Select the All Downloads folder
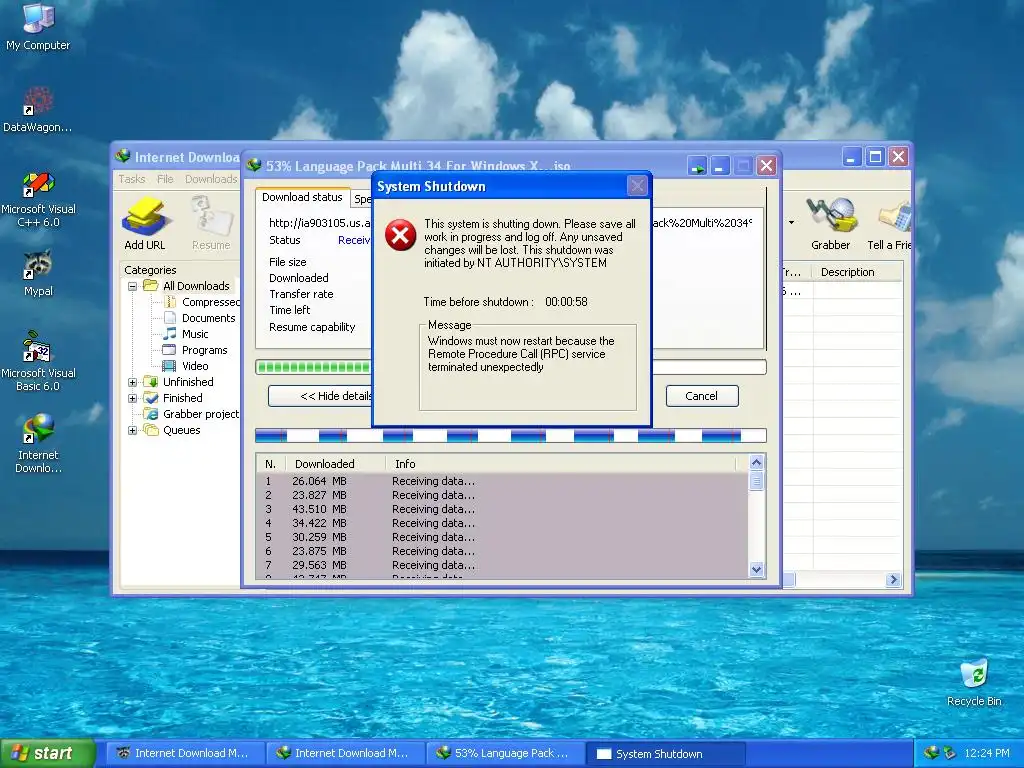 196,286
